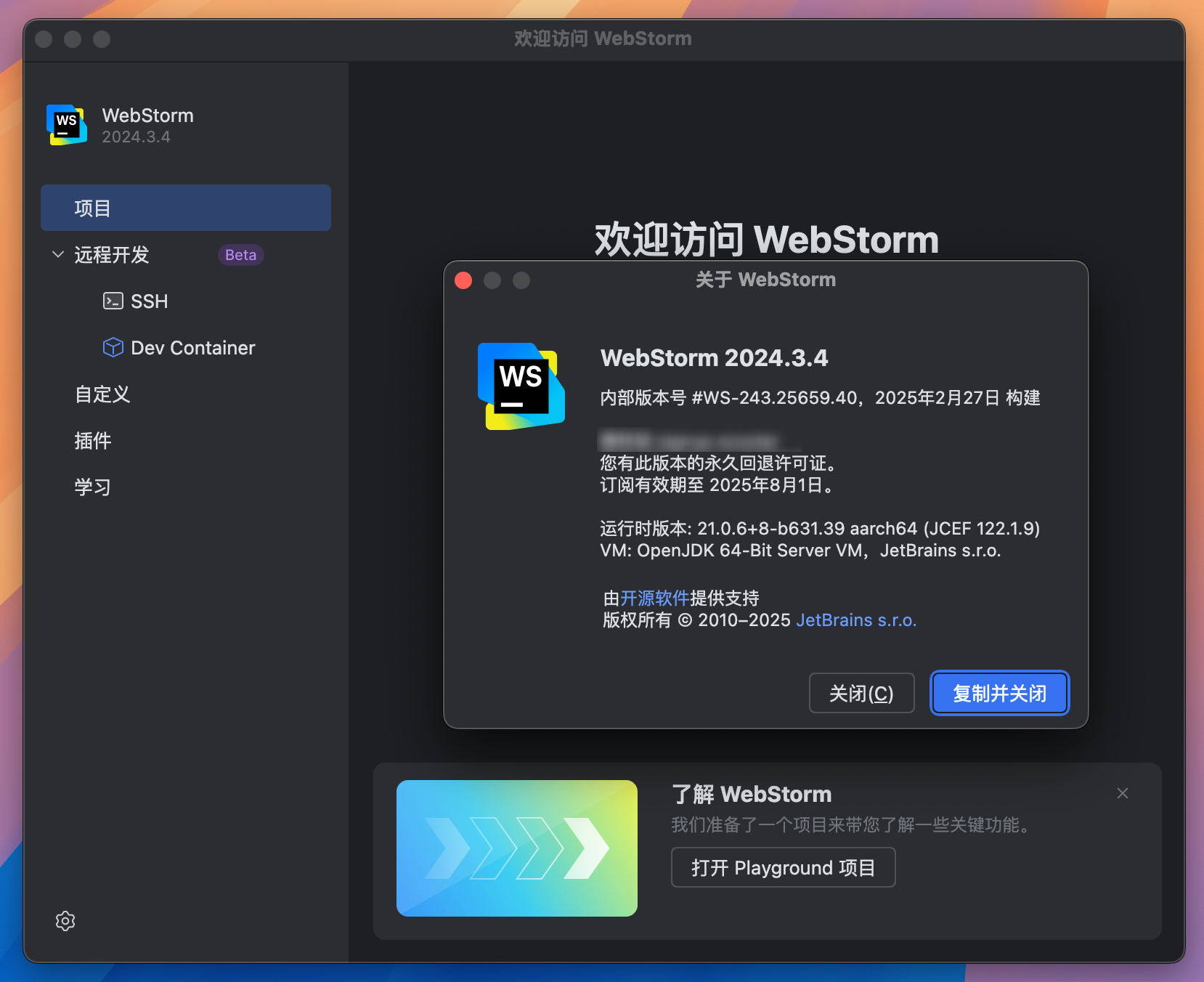Open Dev Container option
Screen dimensions: 1204x982
pos(193,348)
